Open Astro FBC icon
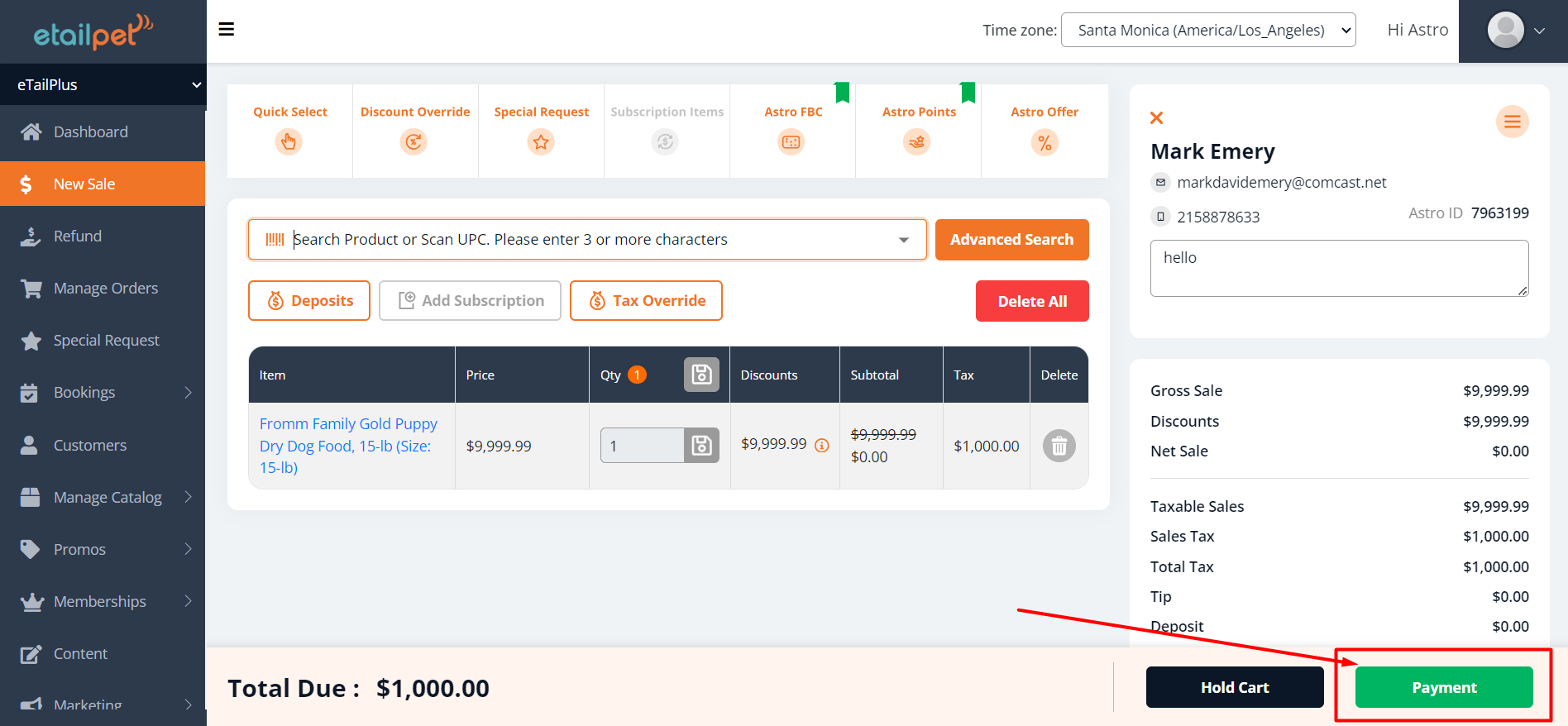This screenshot has height=726, width=1568. tap(791, 142)
